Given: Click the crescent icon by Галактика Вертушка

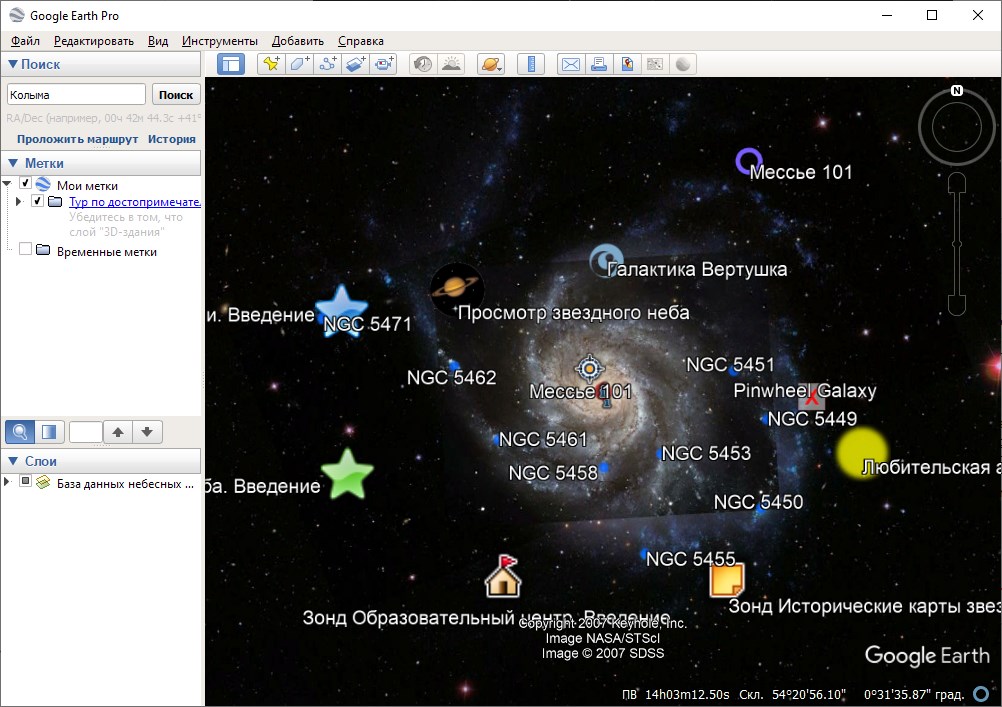Looking at the screenshot, I should 606,260.
